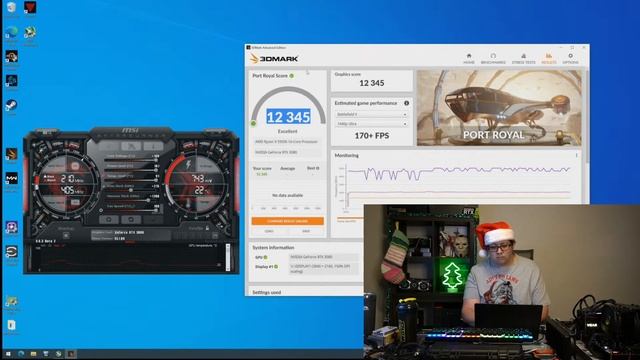The image size is (640, 360).
Task: Click Afterburner Kombustor K button
Action: 109,146
